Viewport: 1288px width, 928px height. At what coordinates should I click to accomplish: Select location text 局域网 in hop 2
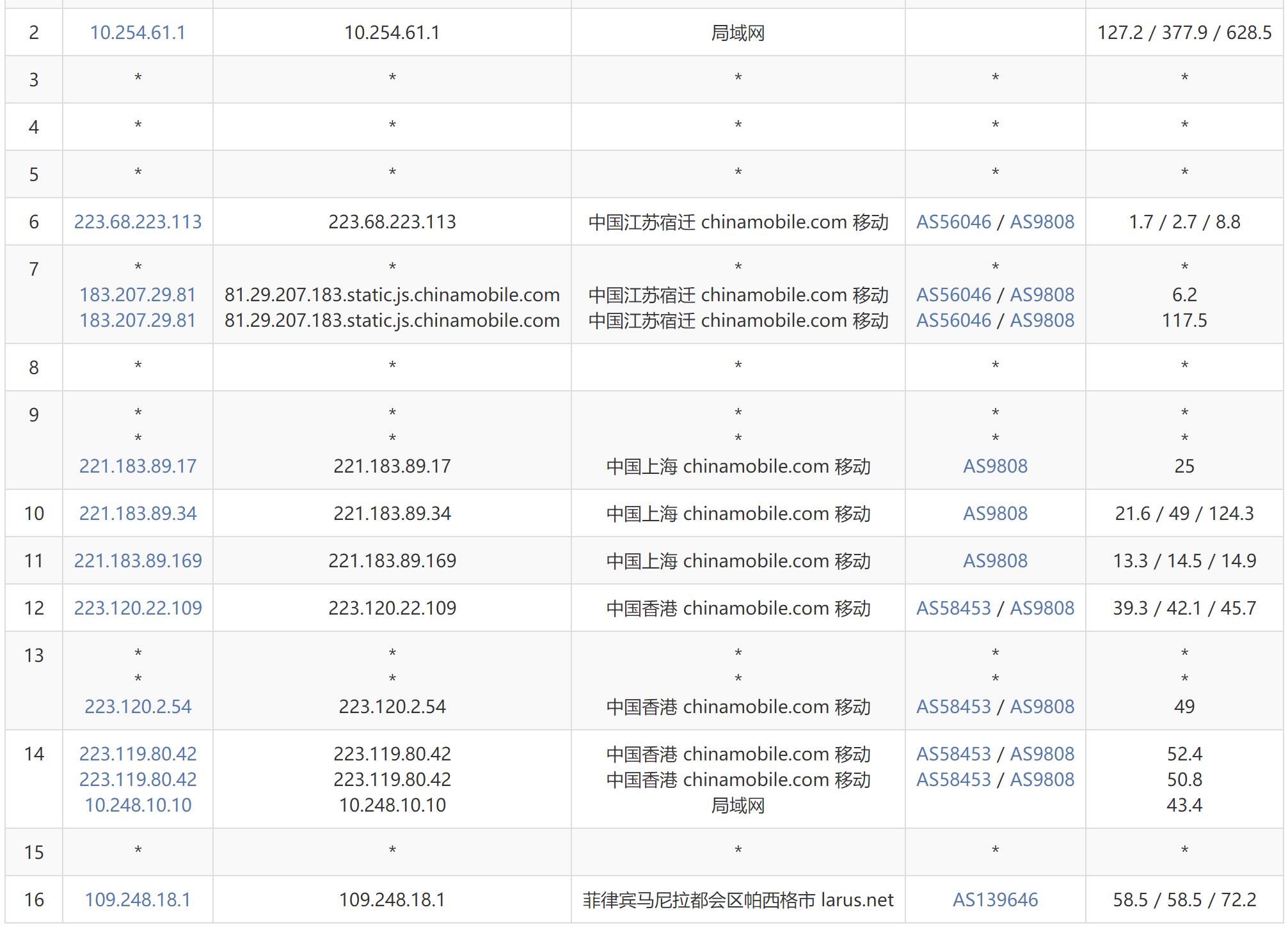coord(738,33)
